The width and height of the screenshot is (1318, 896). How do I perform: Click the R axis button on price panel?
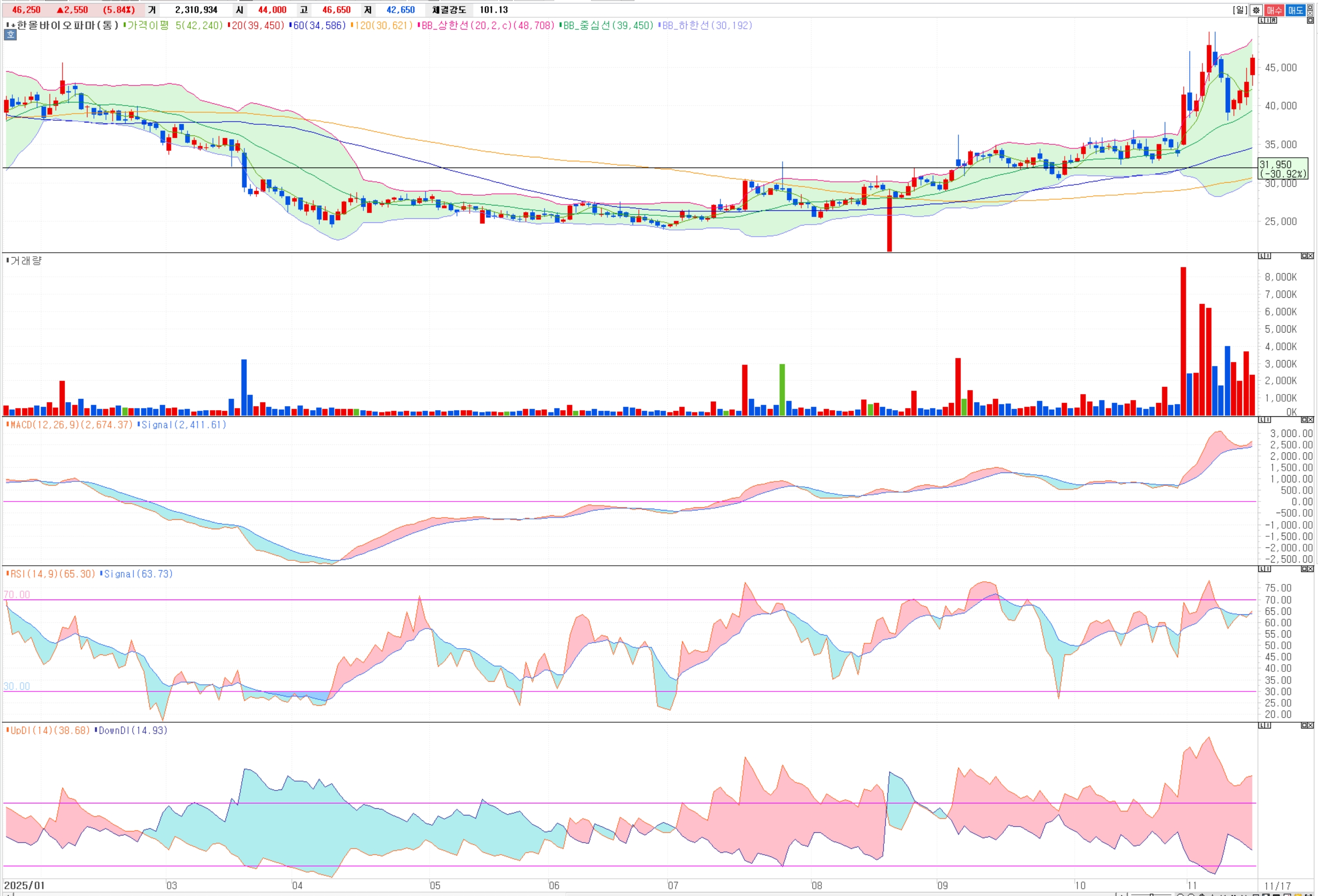tap(1274, 21)
